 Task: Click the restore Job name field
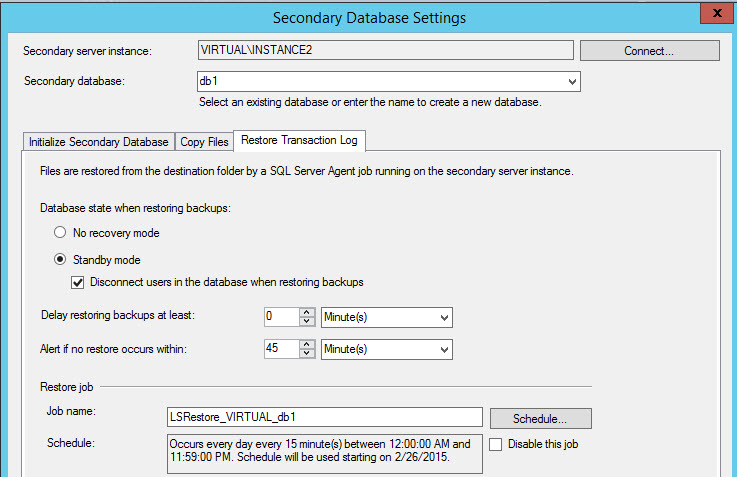click(x=324, y=417)
